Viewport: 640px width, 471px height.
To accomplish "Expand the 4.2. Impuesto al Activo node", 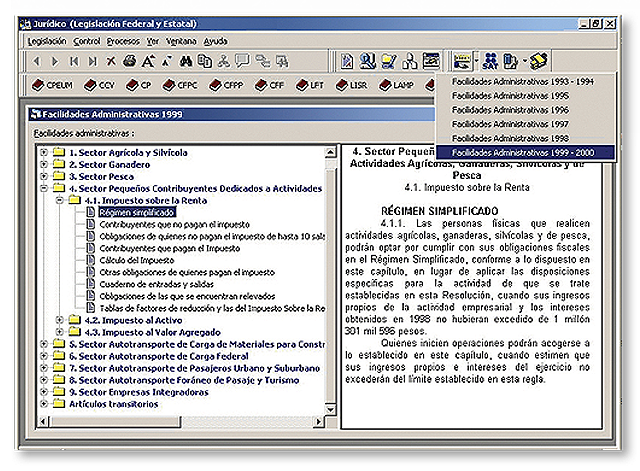I will tap(60, 320).
